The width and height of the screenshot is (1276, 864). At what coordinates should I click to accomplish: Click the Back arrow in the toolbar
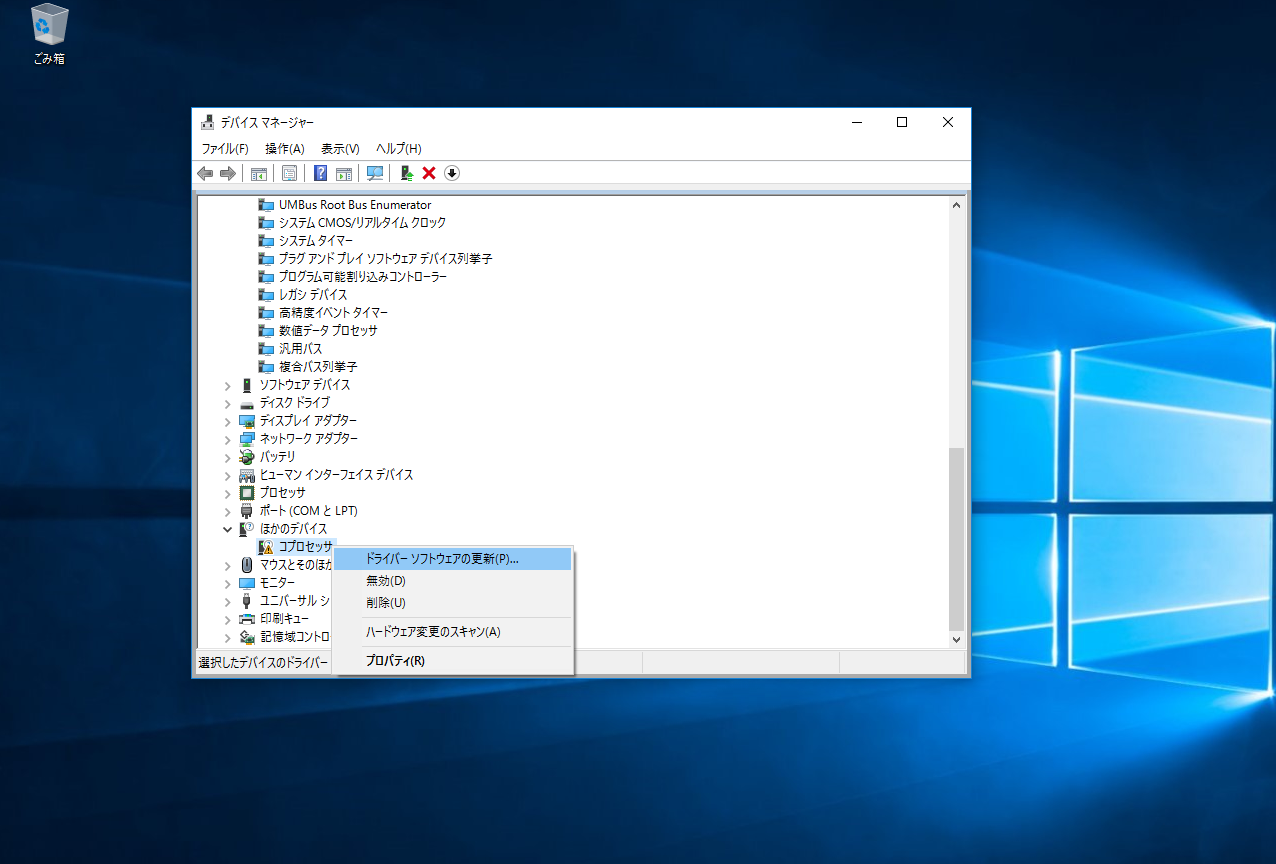pyautogui.click(x=205, y=173)
